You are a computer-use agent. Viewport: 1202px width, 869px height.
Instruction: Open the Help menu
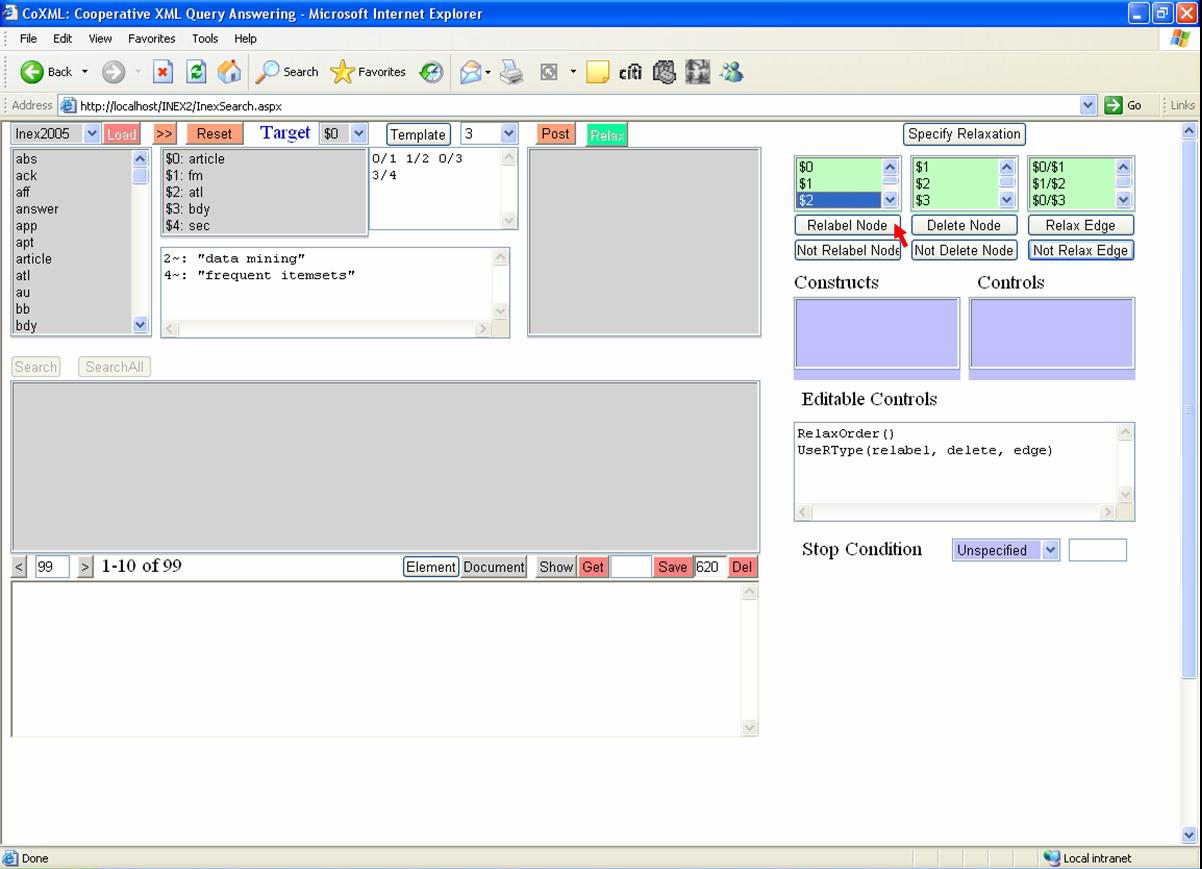pos(245,38)
